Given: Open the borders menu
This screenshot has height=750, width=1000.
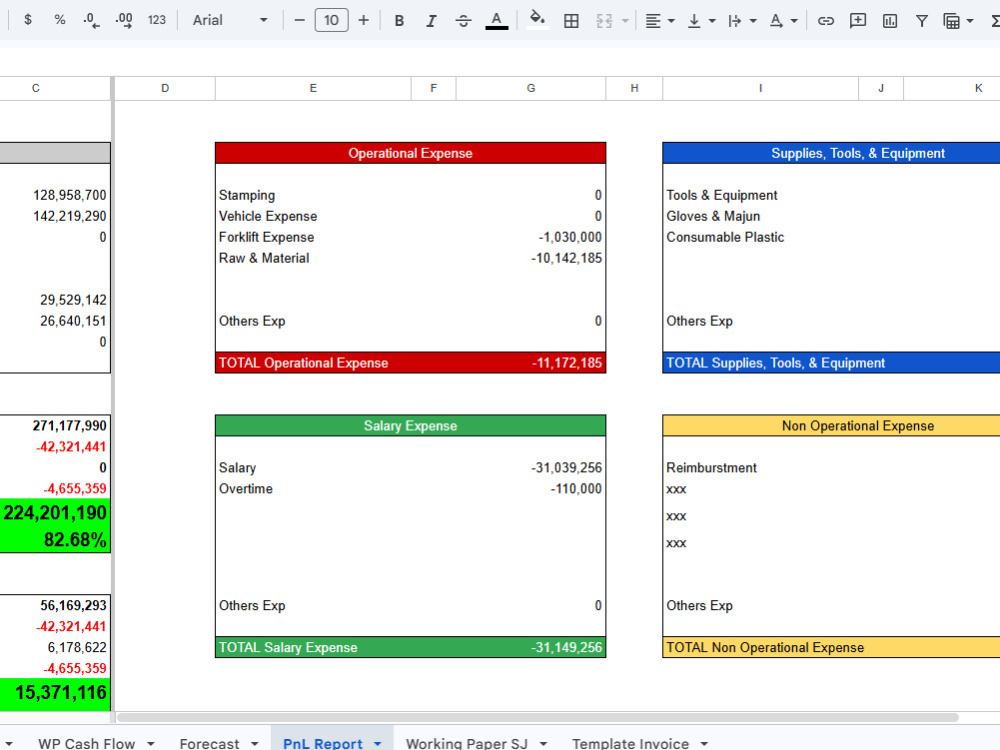Looking at the screenshot, I should tap(571, 21).
